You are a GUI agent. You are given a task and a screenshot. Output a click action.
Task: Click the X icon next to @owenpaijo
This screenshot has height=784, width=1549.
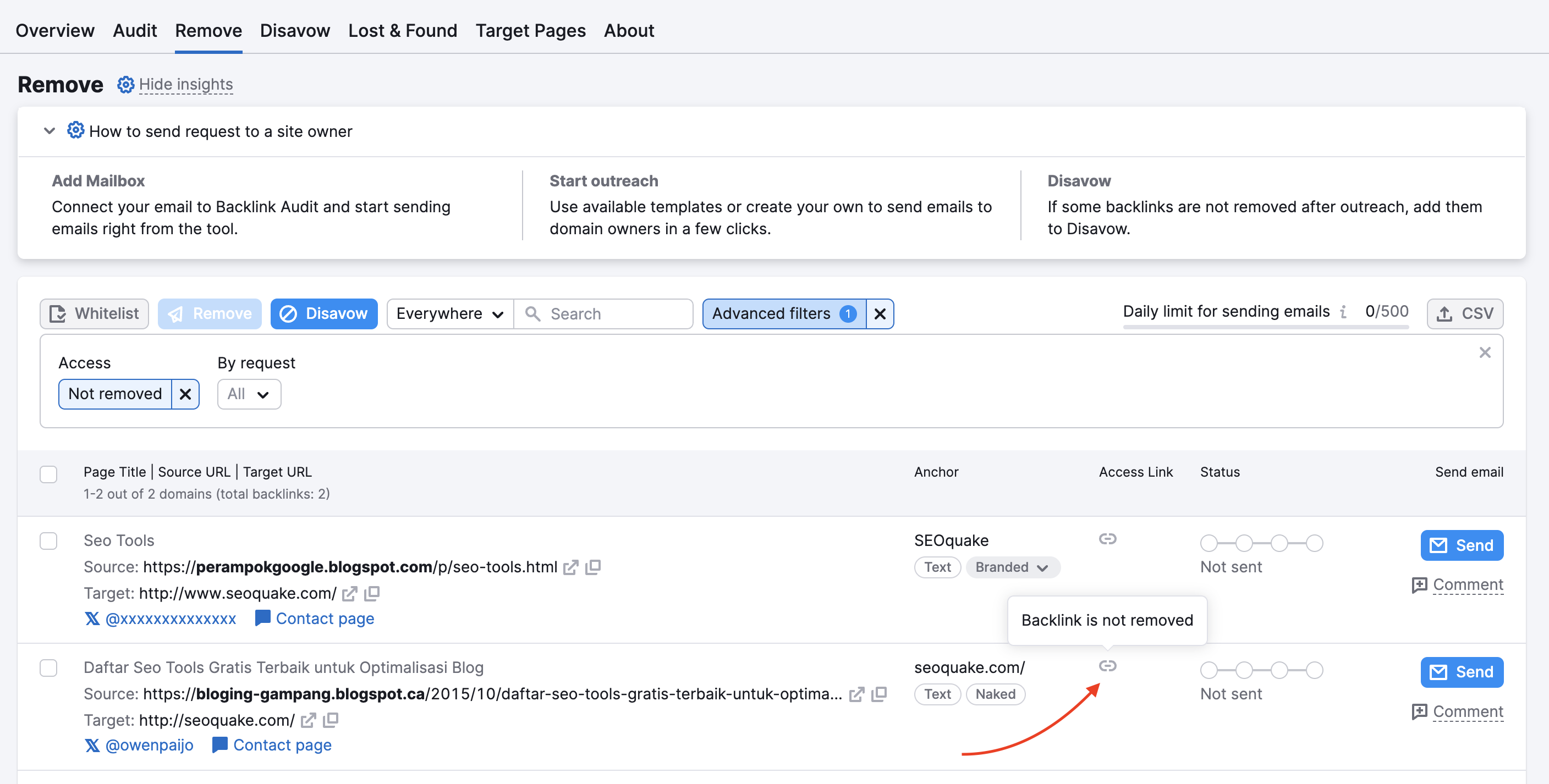coord(92,745)
